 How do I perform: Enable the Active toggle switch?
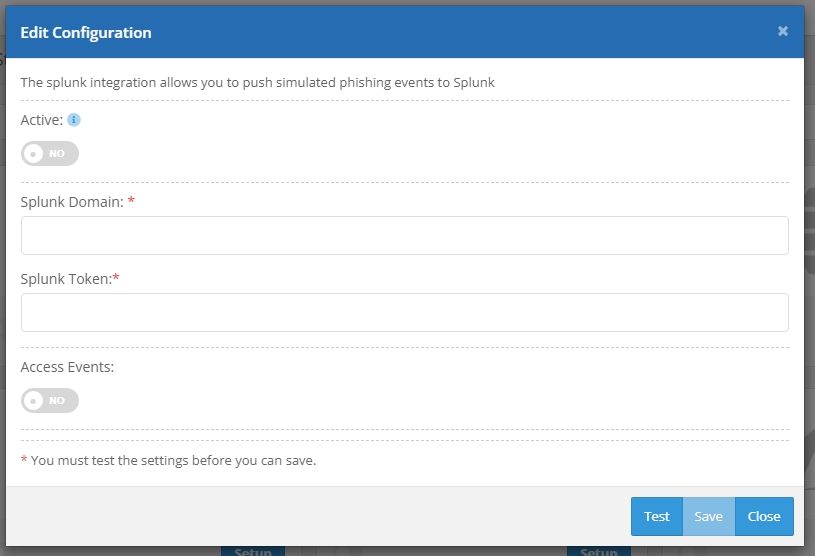[50, 154]
